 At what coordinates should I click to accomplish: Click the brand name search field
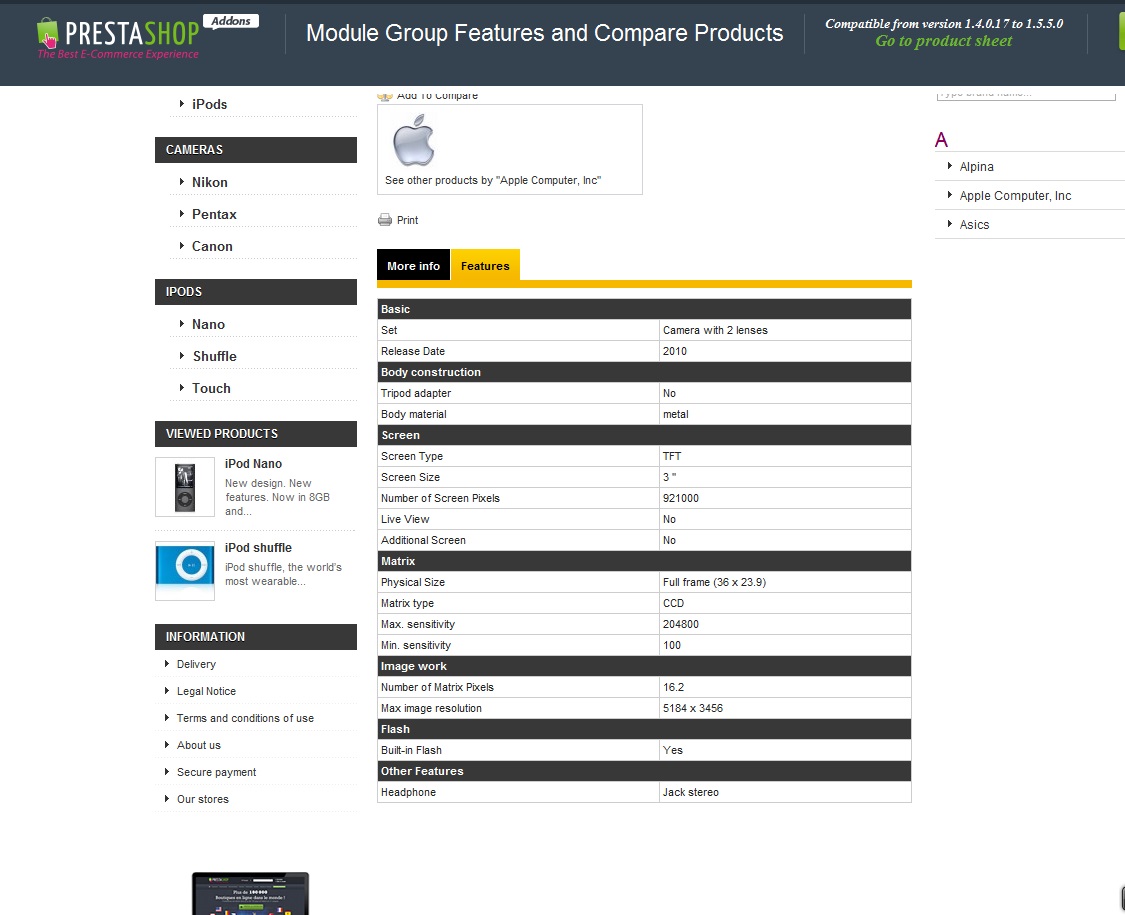pos(1025,93)
